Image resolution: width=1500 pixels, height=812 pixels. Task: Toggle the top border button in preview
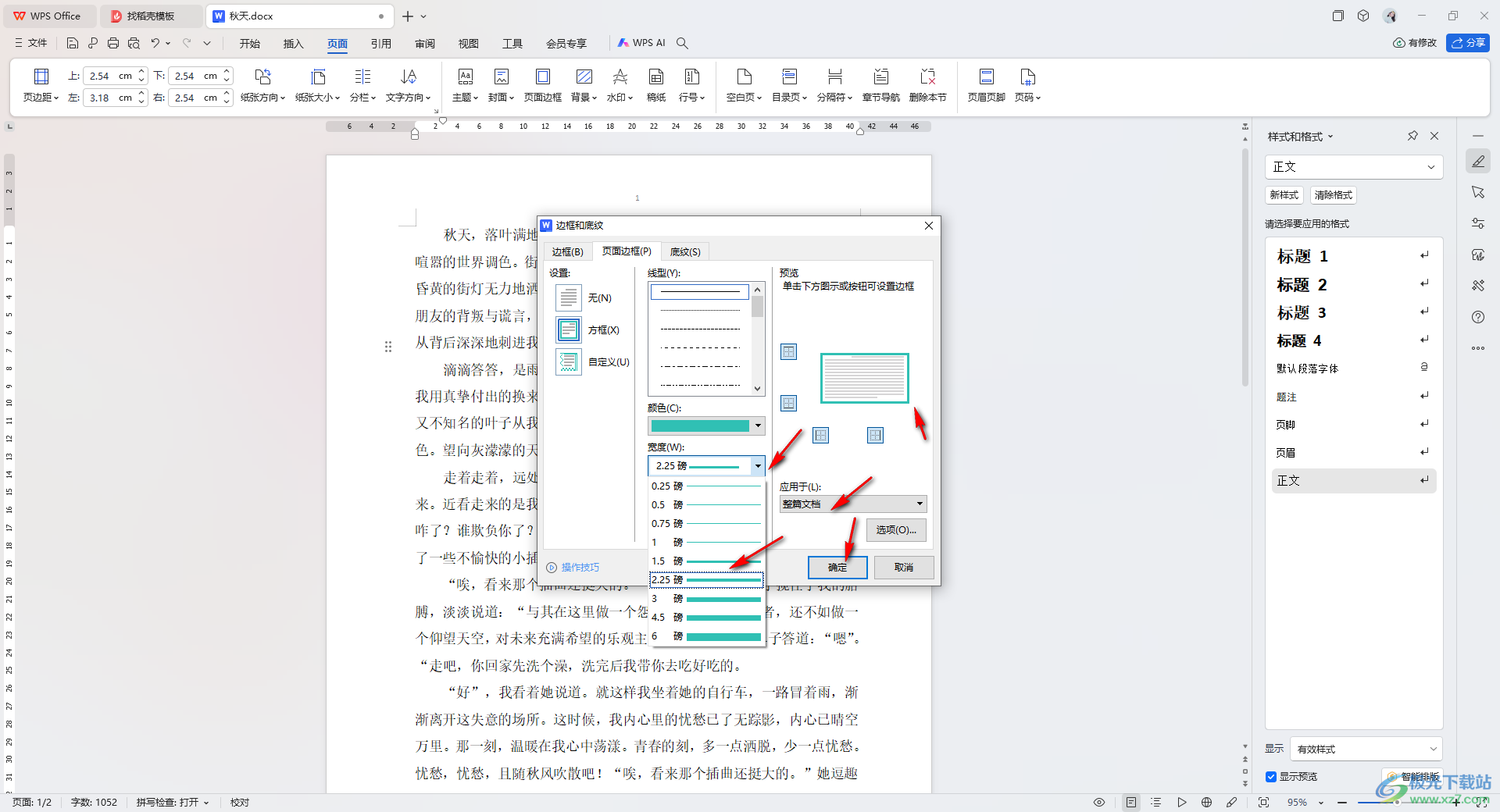tap(789, 352)
